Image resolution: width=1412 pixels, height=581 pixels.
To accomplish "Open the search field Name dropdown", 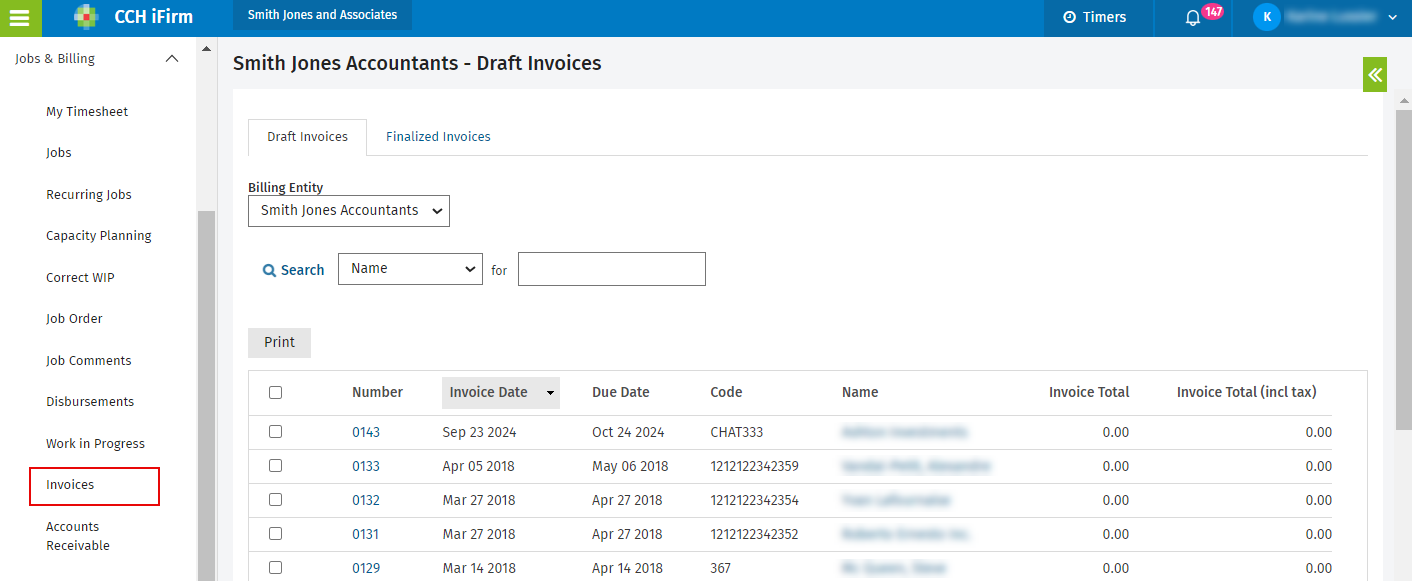I will click(410, 269).
